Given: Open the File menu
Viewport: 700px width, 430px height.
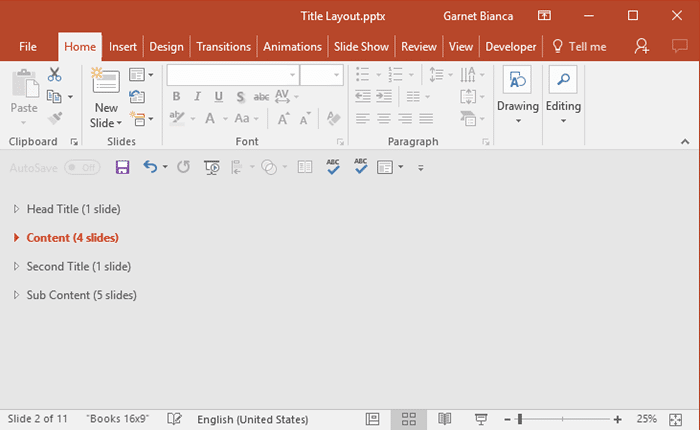Looking at the screenshot, I should (28, 46).
